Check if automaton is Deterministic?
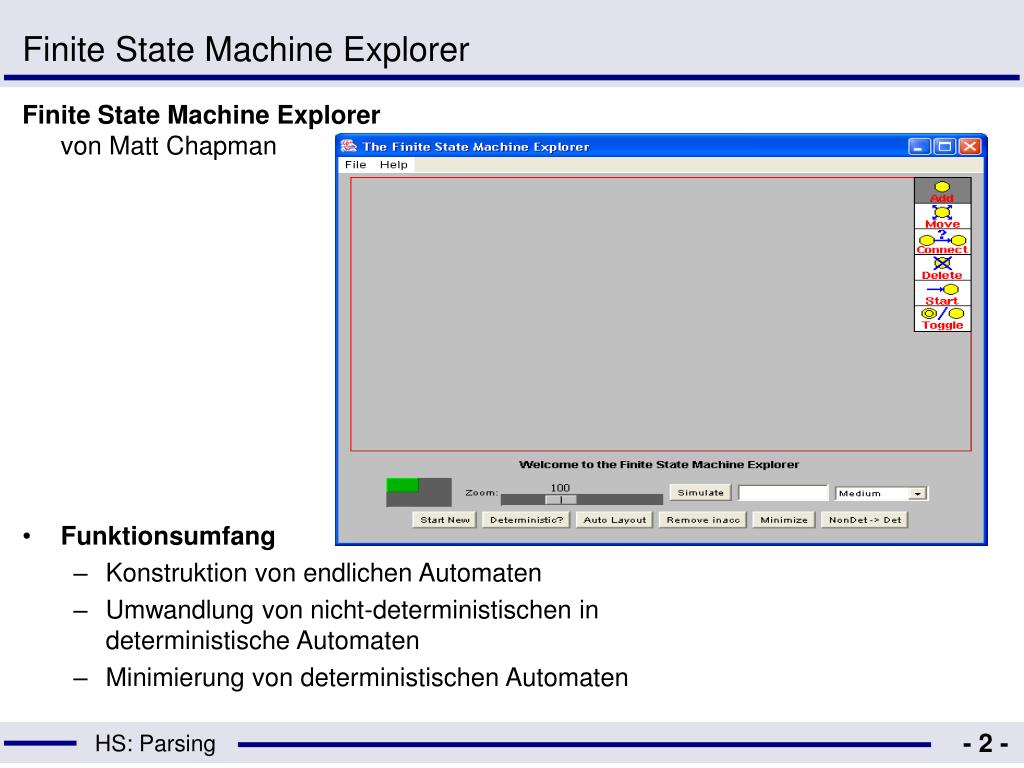The width and height of the screenshot is (1024, 768). point(526,520)
